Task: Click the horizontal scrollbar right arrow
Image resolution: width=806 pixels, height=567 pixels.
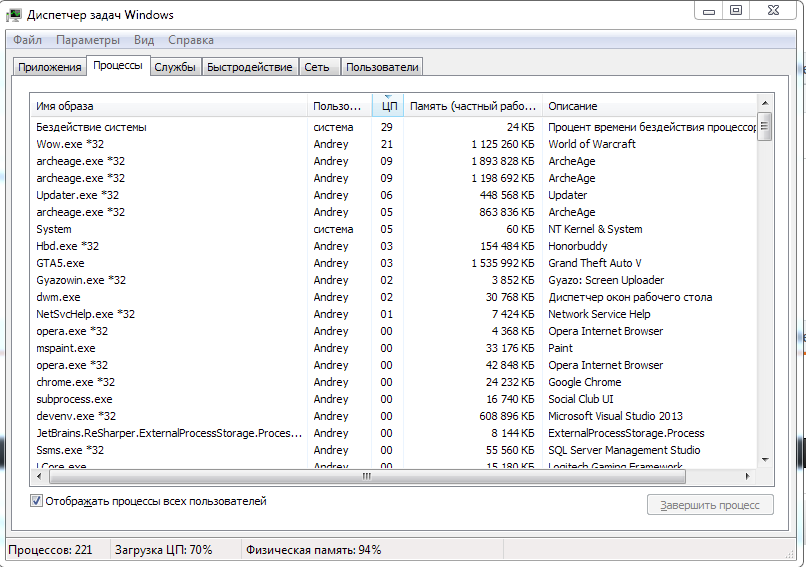Action: (x=748, y=477)
